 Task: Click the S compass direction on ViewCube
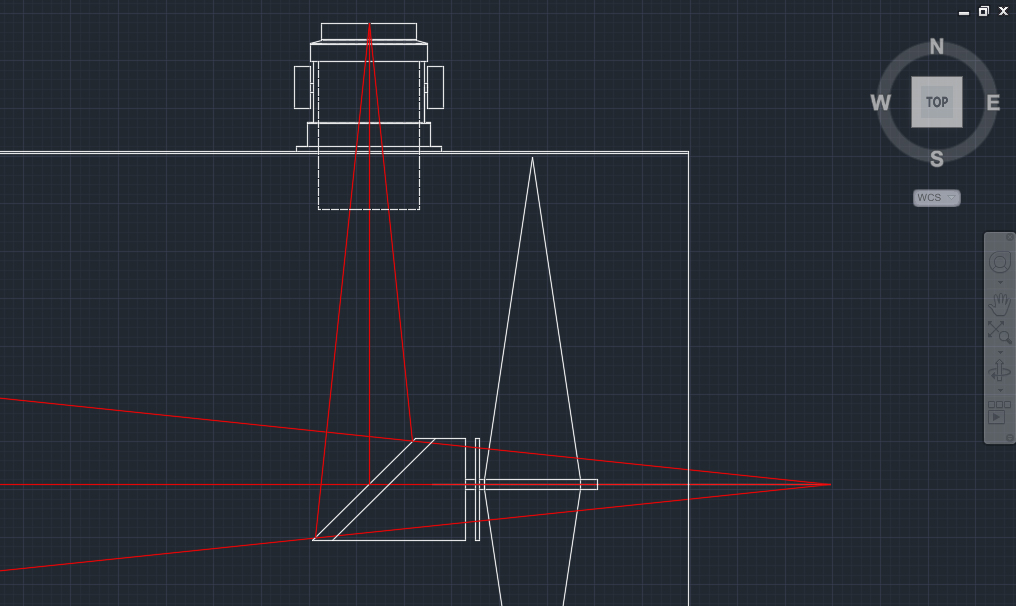tap(937, 159)
